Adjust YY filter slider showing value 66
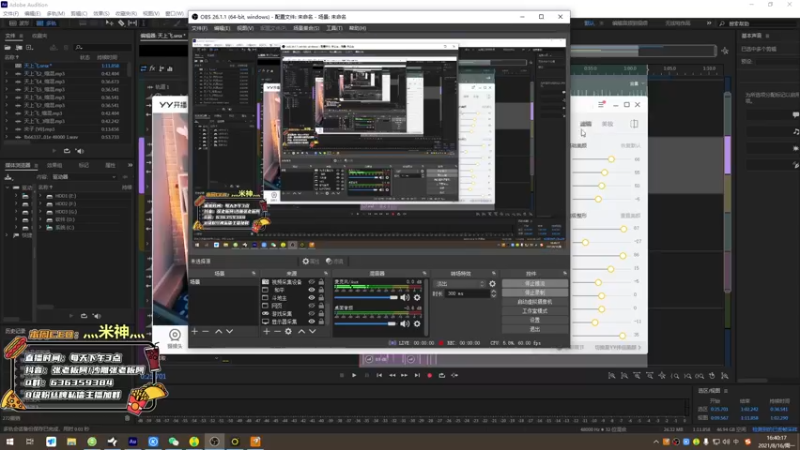Viewport: 800px width, 450px height. [x=611, y=159]
